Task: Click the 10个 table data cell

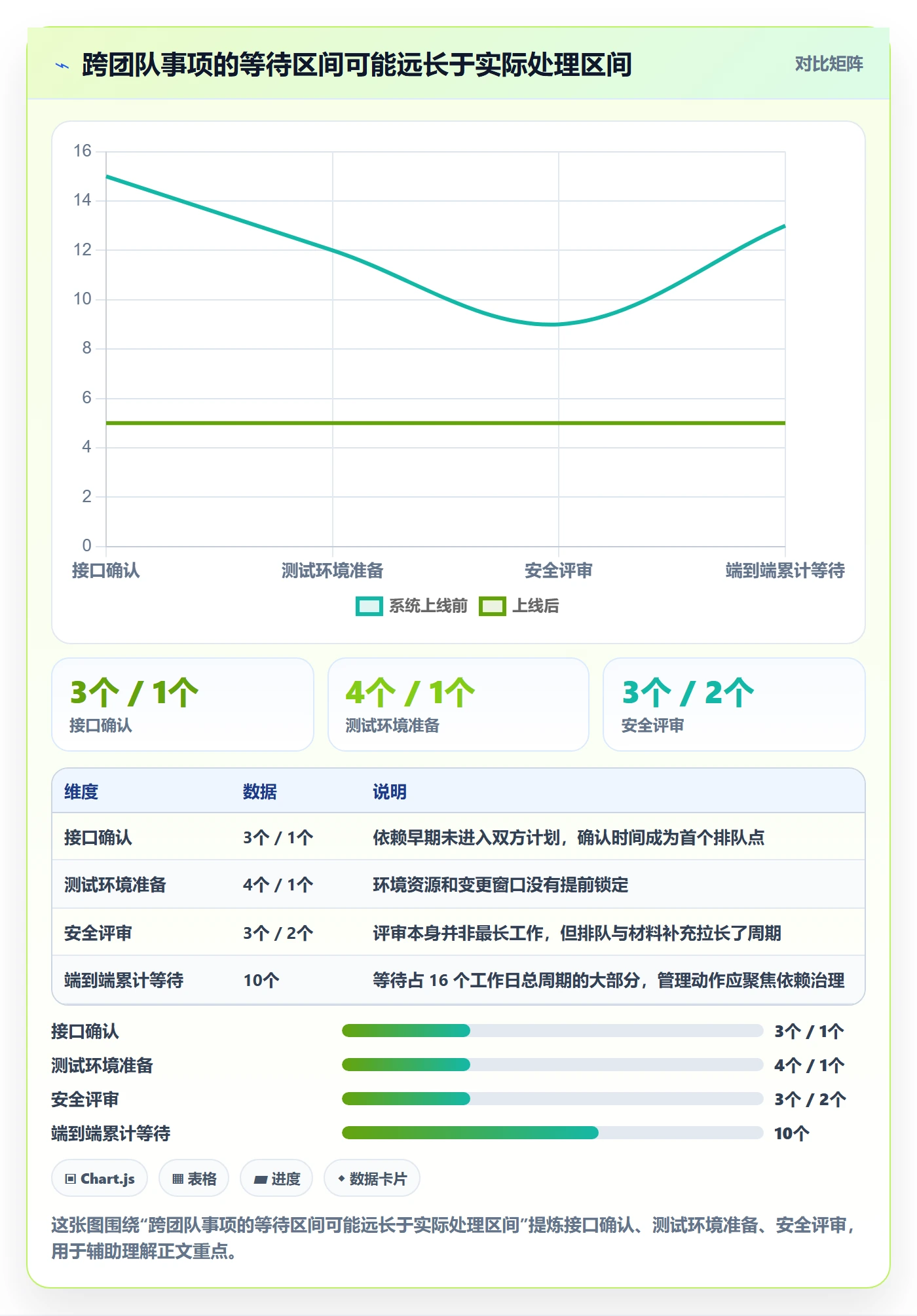Action: (261, 980)
